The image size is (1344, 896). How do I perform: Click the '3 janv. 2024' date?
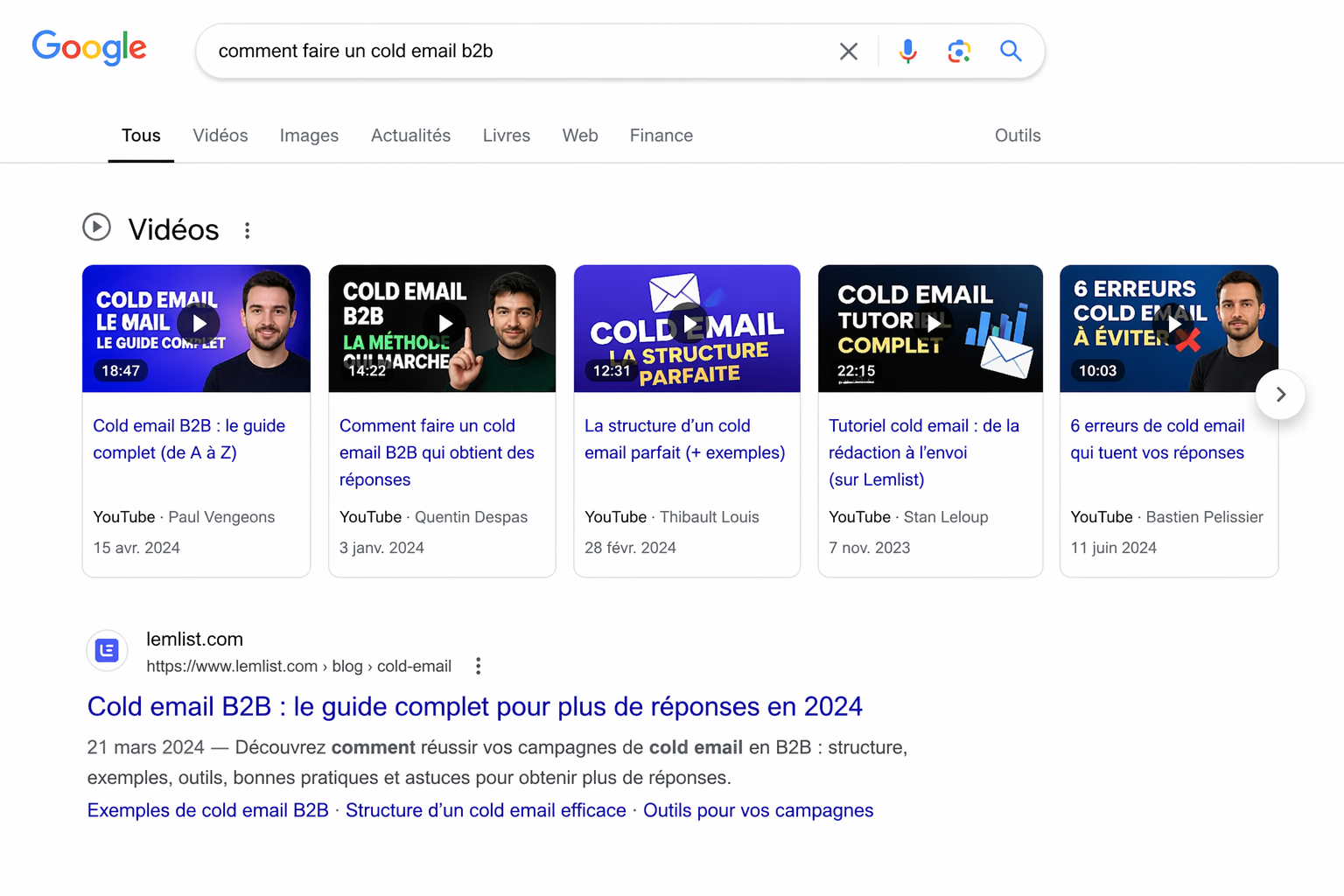(381, 548)
